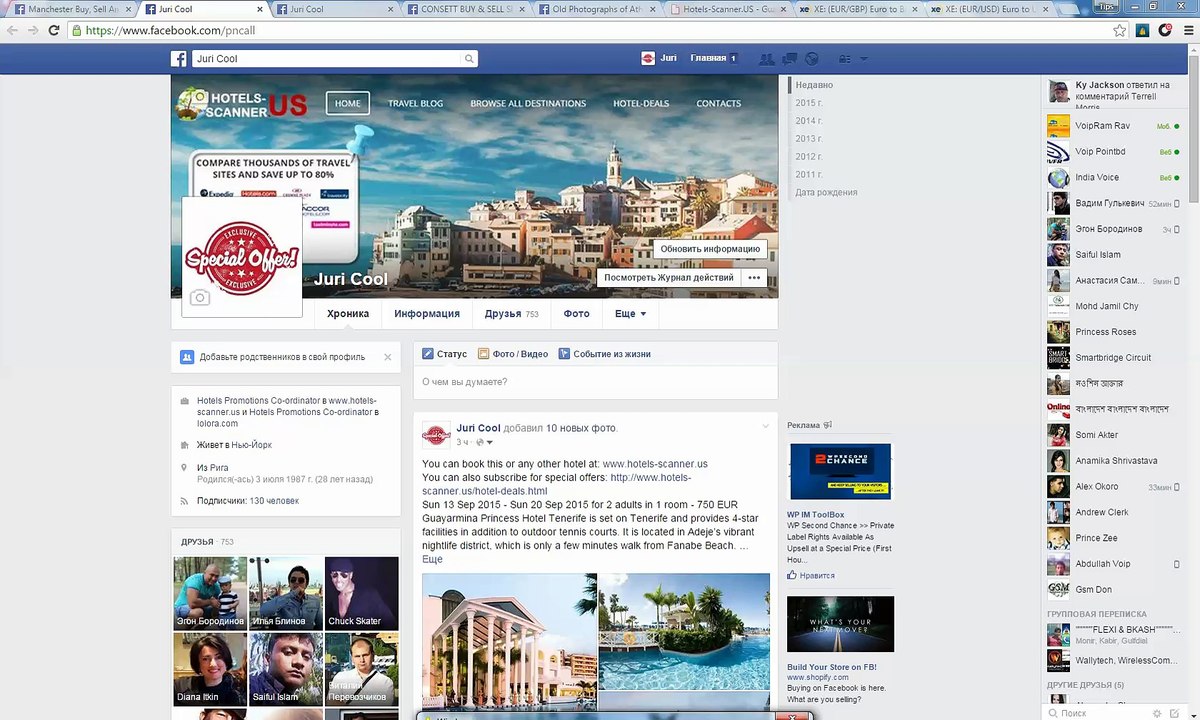1200x720 pixels.
Task: Switch to Old Photographs browser tab
Action: pos(595,9)
